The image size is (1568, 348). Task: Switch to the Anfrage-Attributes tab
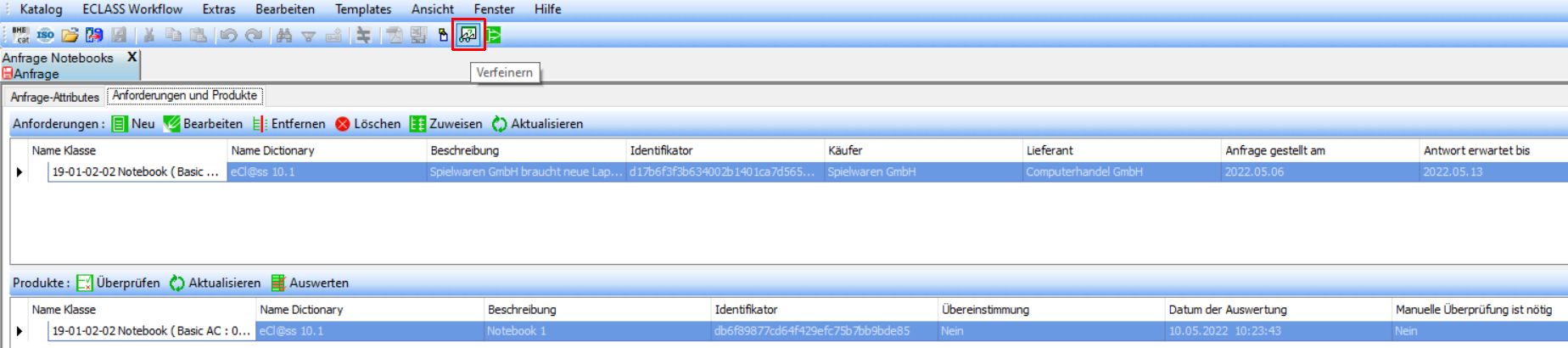click(x=54, y=97)
